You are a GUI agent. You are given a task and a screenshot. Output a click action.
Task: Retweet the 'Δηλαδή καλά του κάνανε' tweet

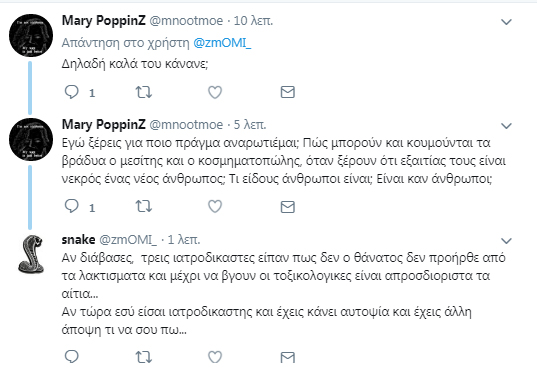coord(143,92)
